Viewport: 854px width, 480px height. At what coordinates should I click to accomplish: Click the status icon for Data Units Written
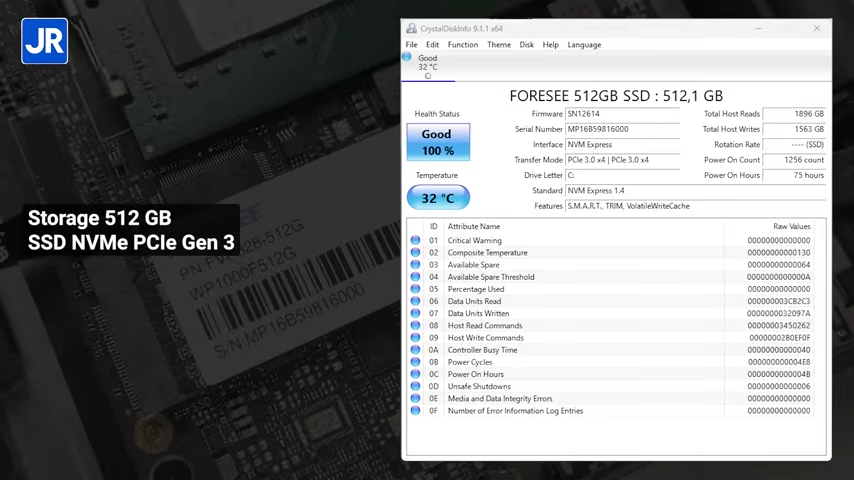point(415,314)
